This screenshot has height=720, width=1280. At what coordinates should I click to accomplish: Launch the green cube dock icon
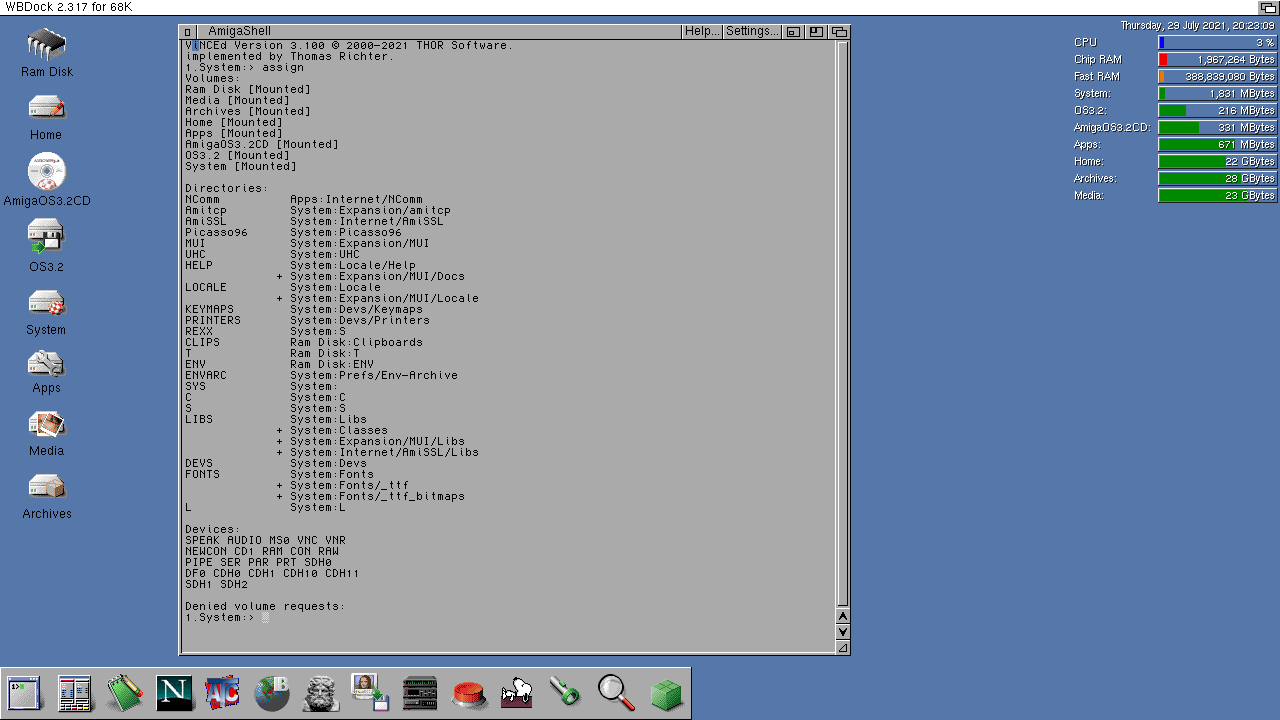pyautogui.click(x=666, y=693)
